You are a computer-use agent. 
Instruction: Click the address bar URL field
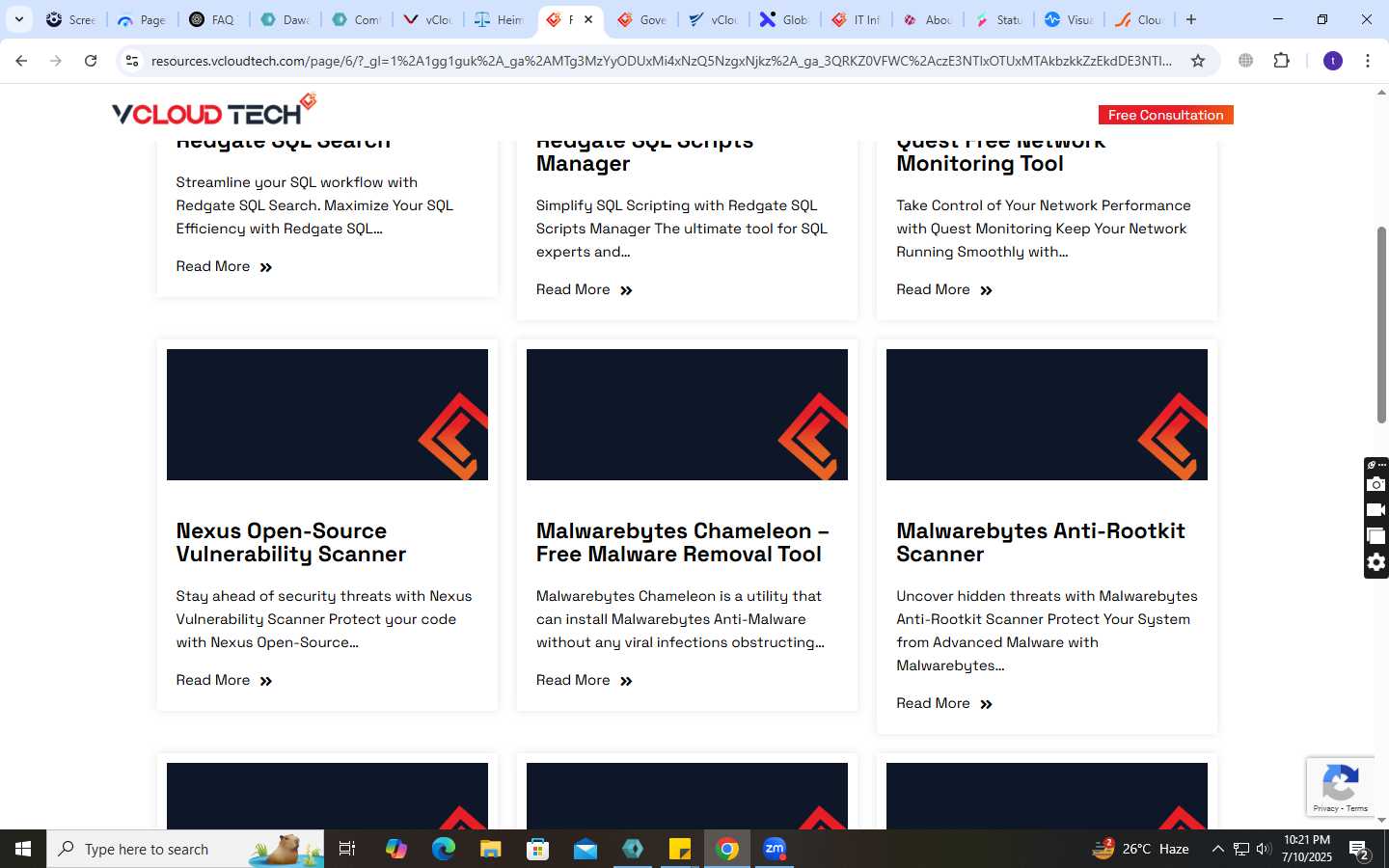(x=661, y=61)
